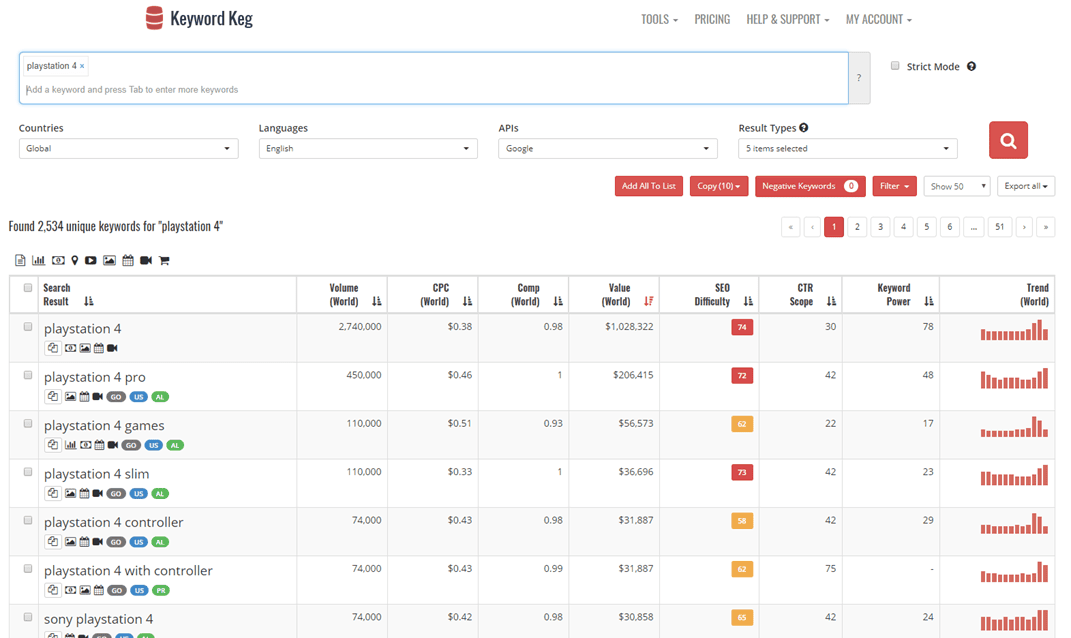The height and width of the screenshot is (638, 1071).
Task: Tick the checkbox for 'playstation 4 slim'
Action: click(28, 472)
